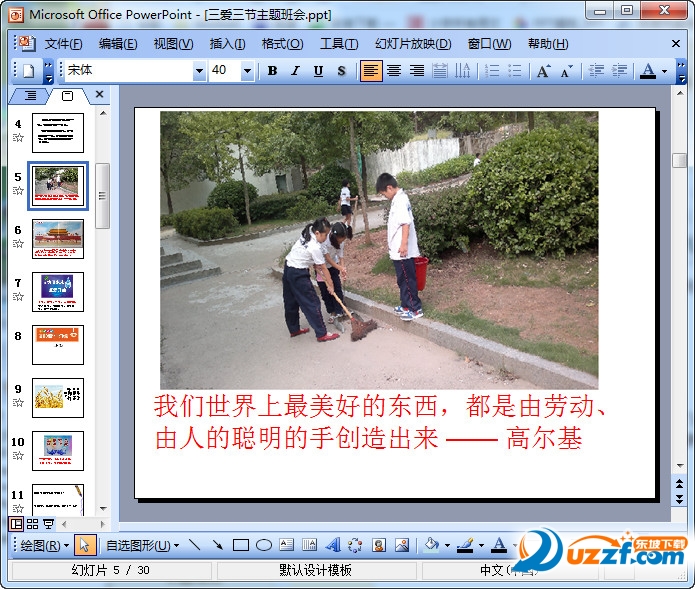This screenshot has width=695, height=589.
Task: Open 自选图形(U) AutoShapes menu
Action: (x=143, y=546)
